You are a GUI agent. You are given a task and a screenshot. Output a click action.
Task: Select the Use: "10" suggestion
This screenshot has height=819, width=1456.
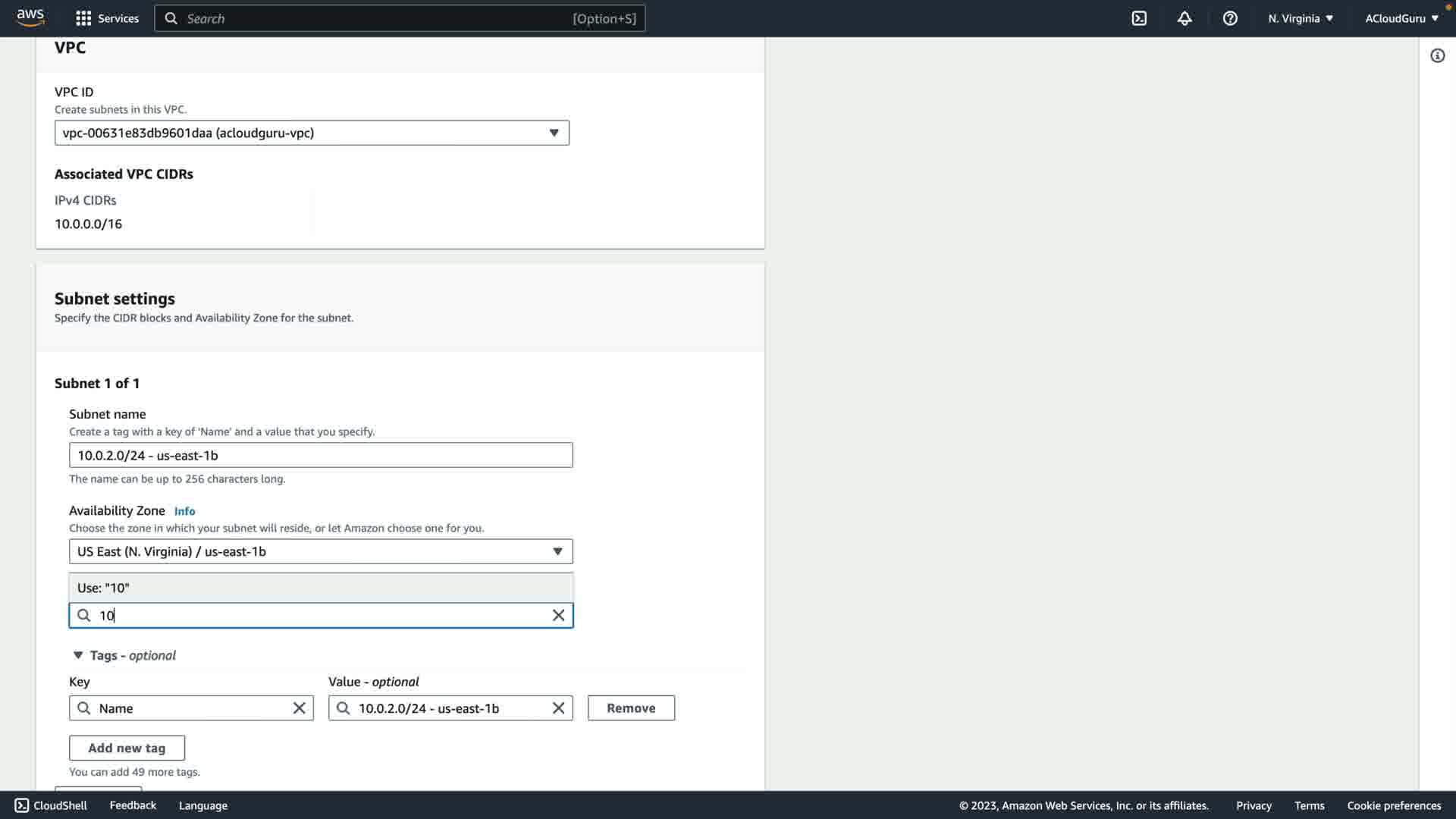point(321,588)
